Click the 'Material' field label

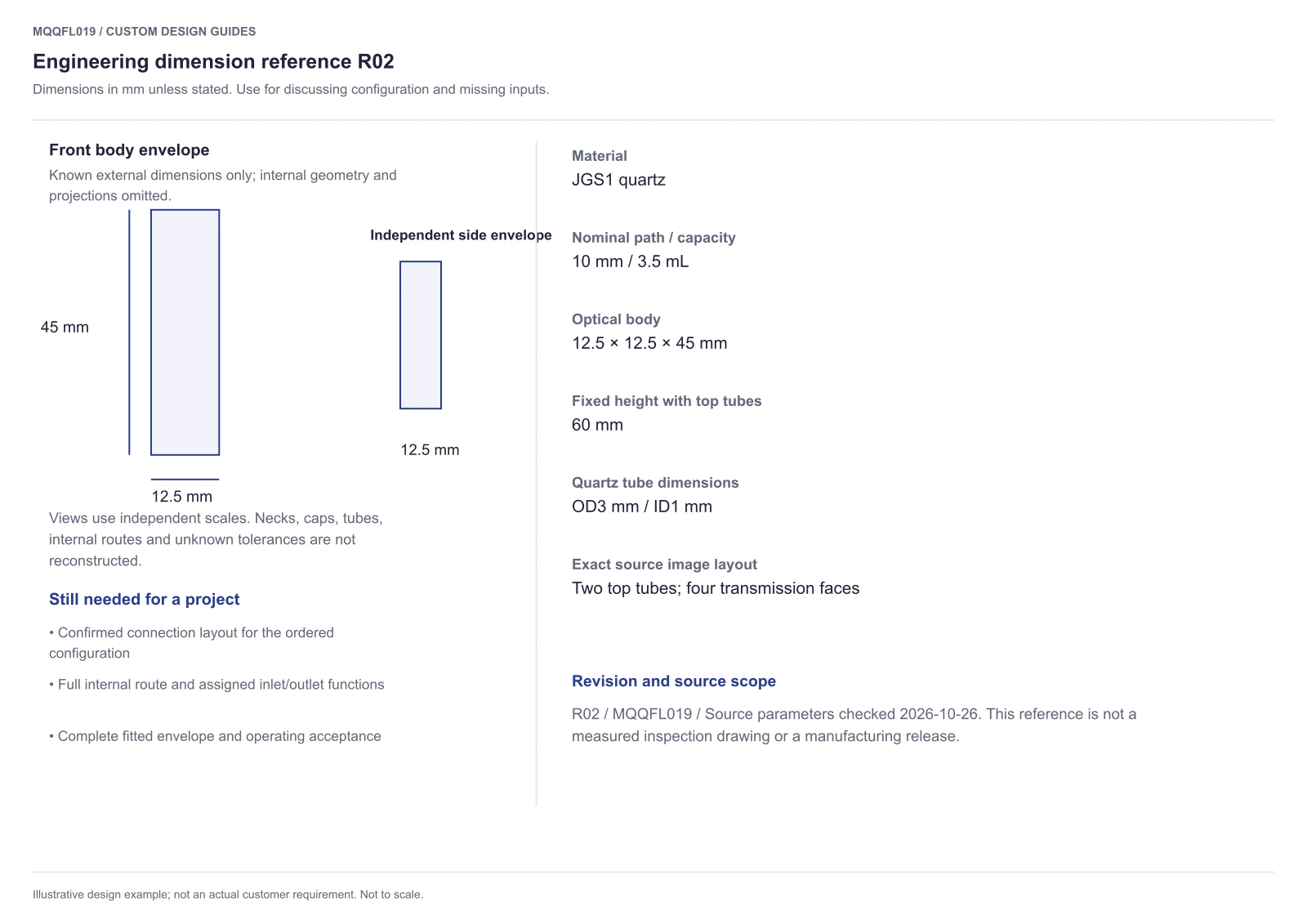600,156
